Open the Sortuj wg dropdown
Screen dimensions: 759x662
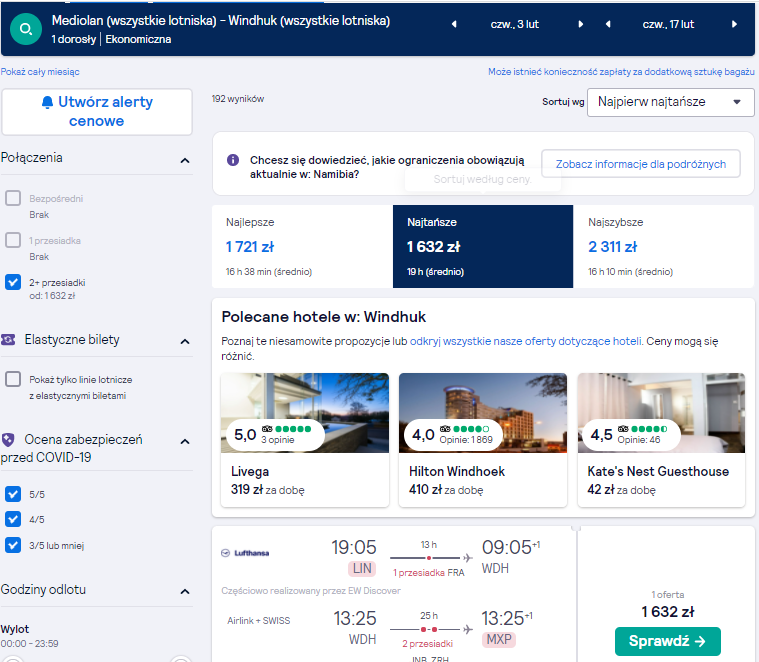[x=670, y=102]
